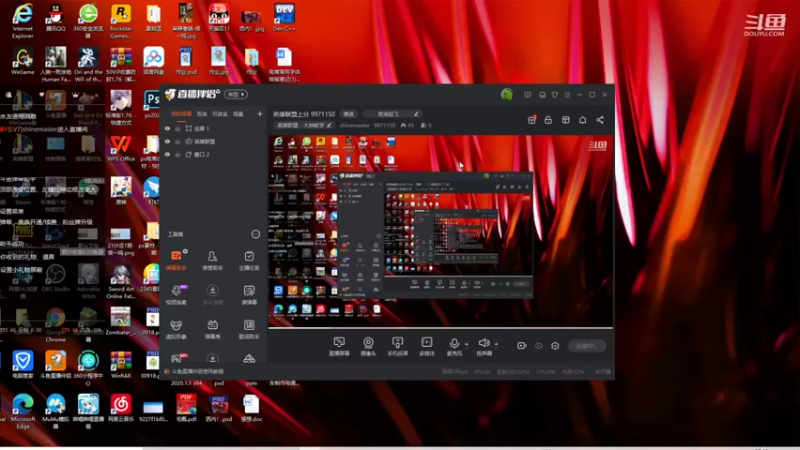
Task: Open the share icon in the top-right panel
Action: coord(600,120)
